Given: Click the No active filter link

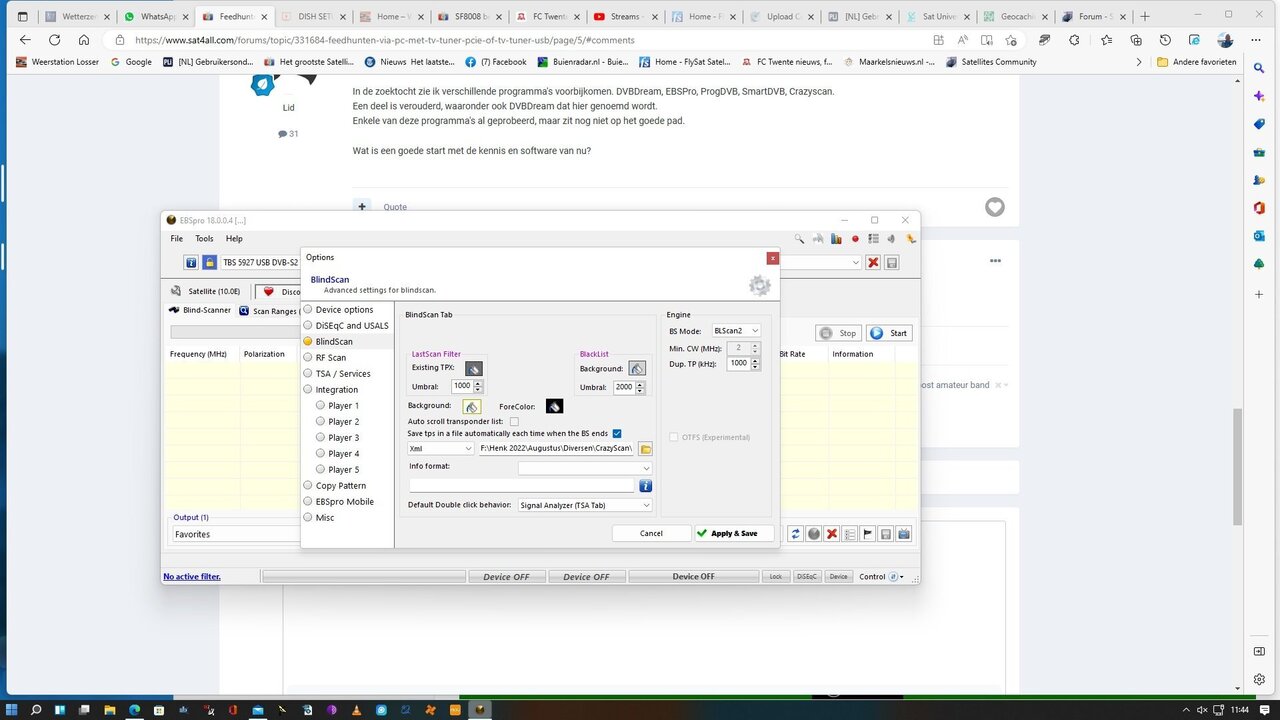Looking at the screenshot, I should coord(192,577).
